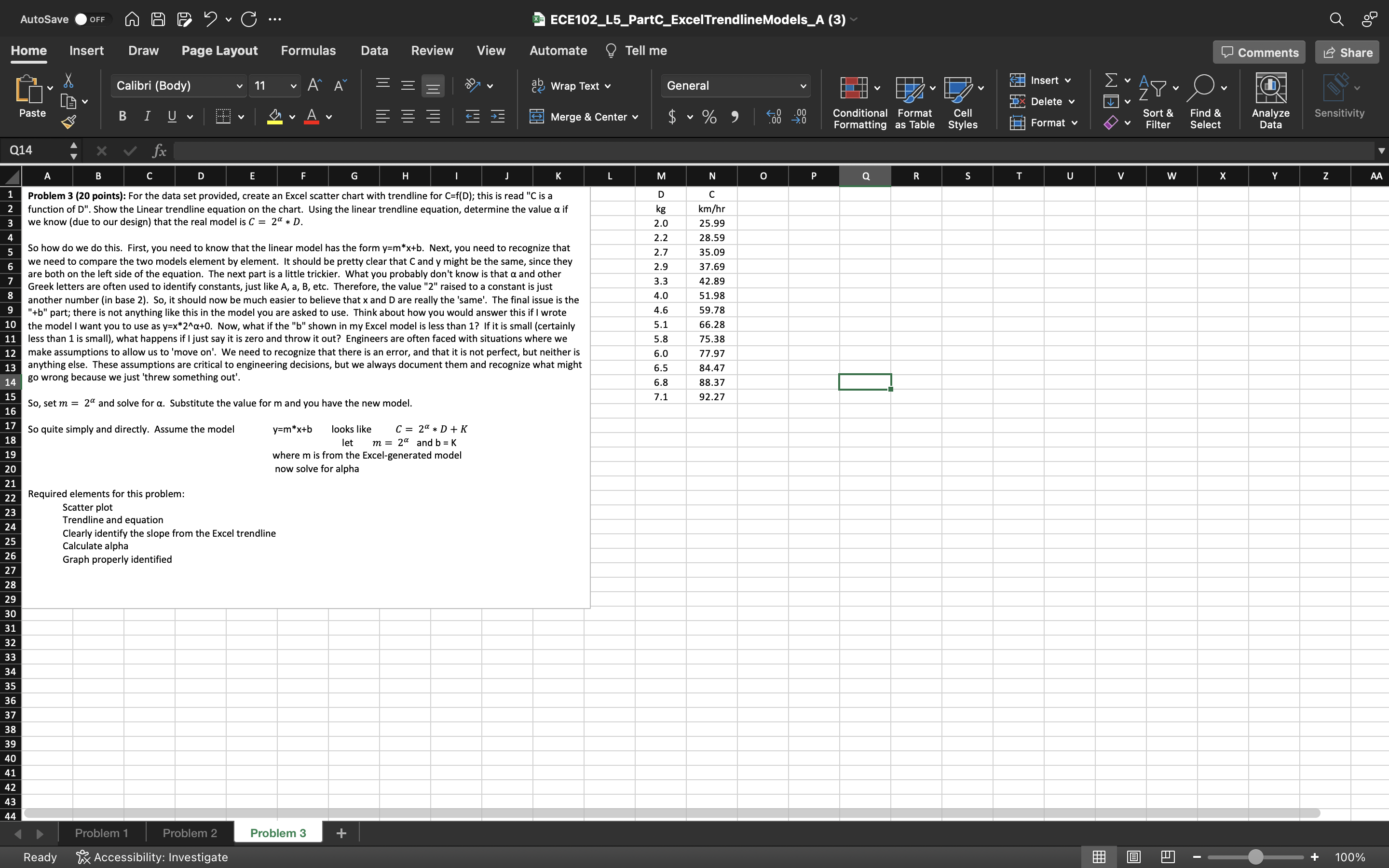
Task: Click the Increase Indent icon
Action: 497,117
